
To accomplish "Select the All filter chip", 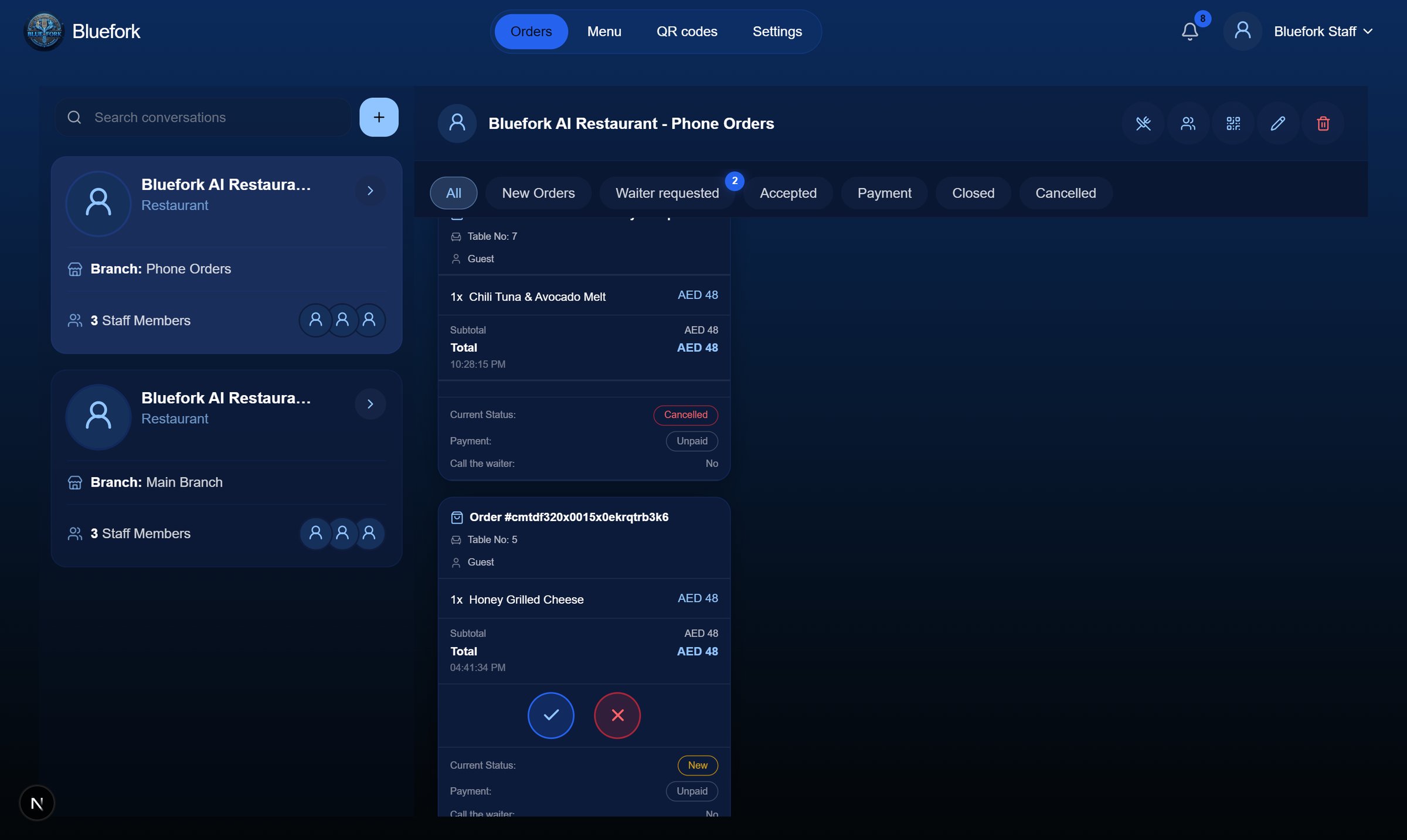I will pyautogui.click(x=453, y=193).
